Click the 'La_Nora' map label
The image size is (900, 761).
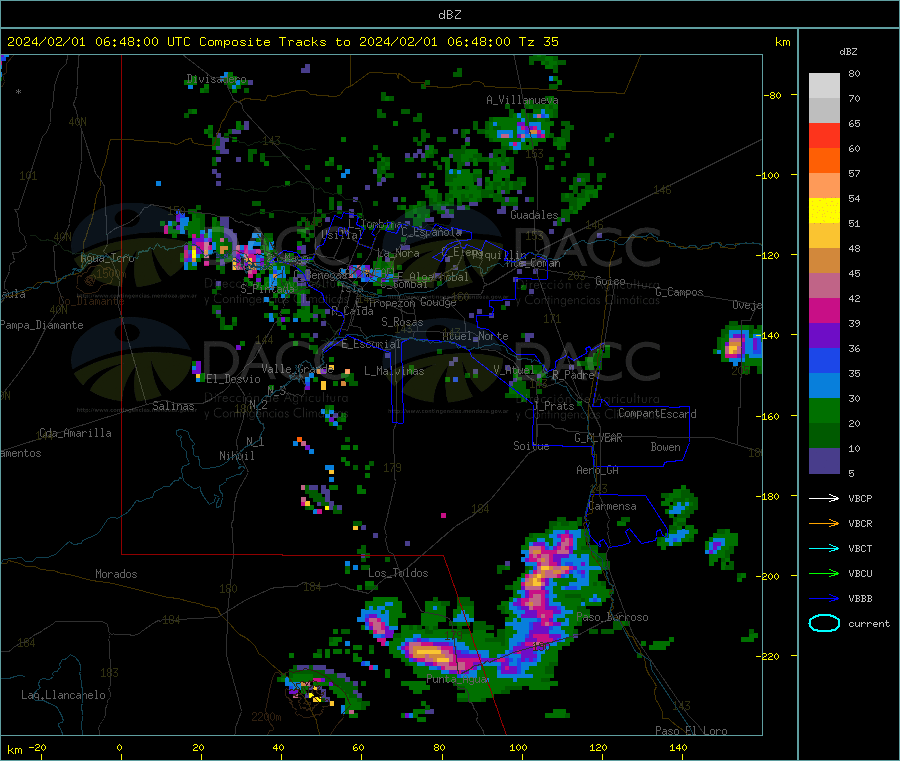click(398, 253)
